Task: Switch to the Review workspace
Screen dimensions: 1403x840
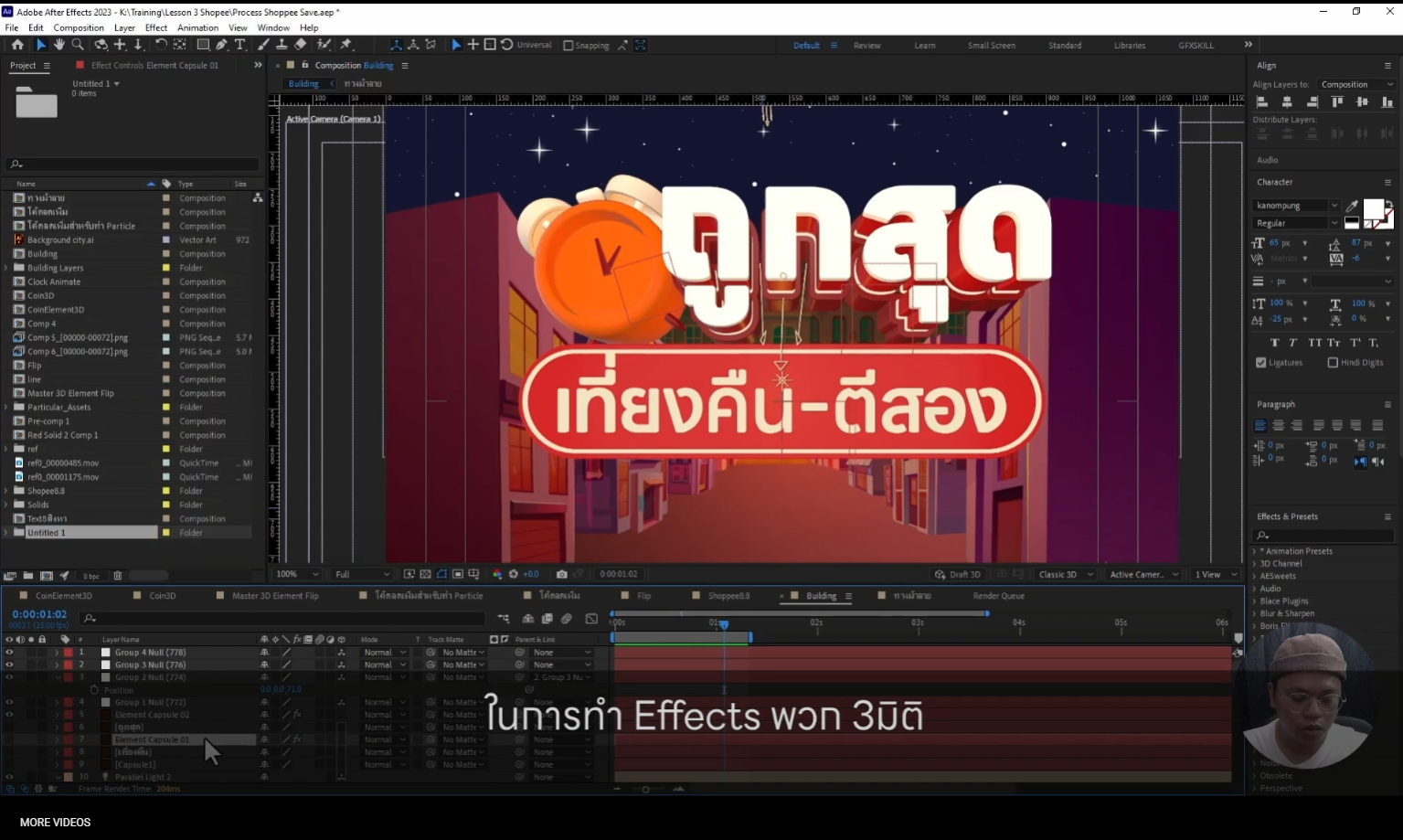Action: [x=866, y=46]
